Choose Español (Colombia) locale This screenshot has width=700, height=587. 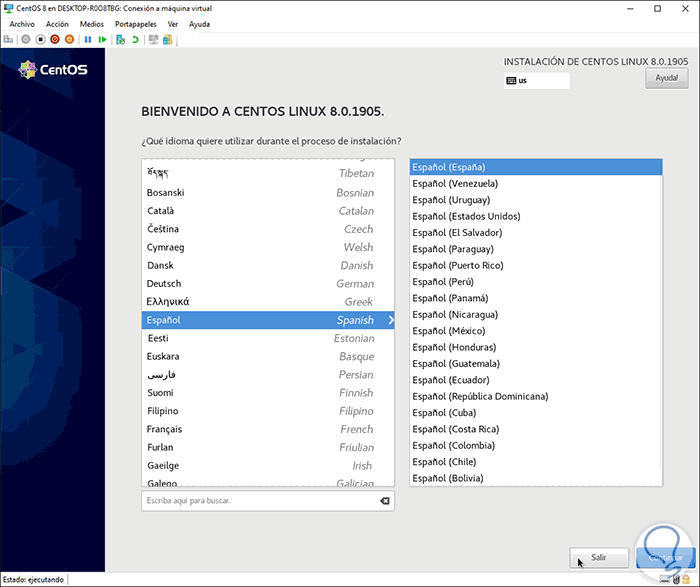[536, 445]
